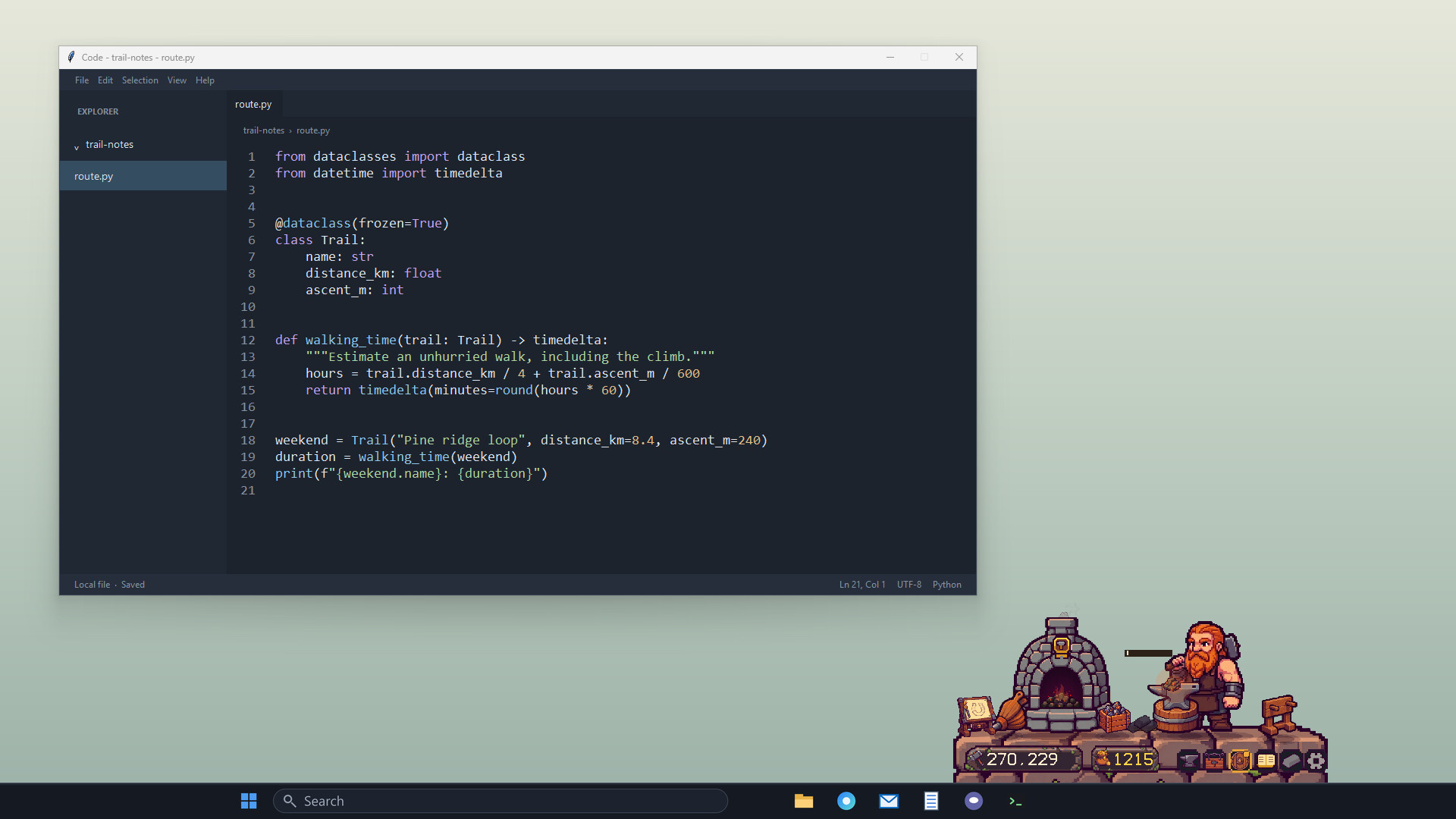Viewport: 1456px width, 819px height.
Task: Open the View menu
Action: (x=177, y=80)
